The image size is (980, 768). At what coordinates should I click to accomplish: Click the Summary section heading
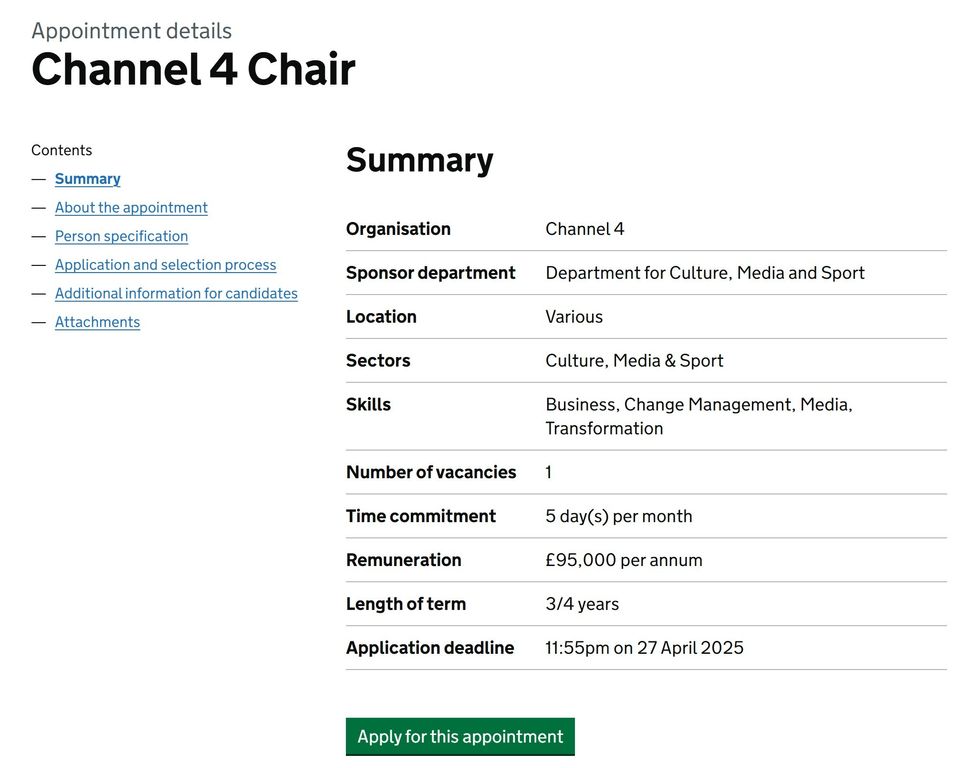tap(419, 160)
